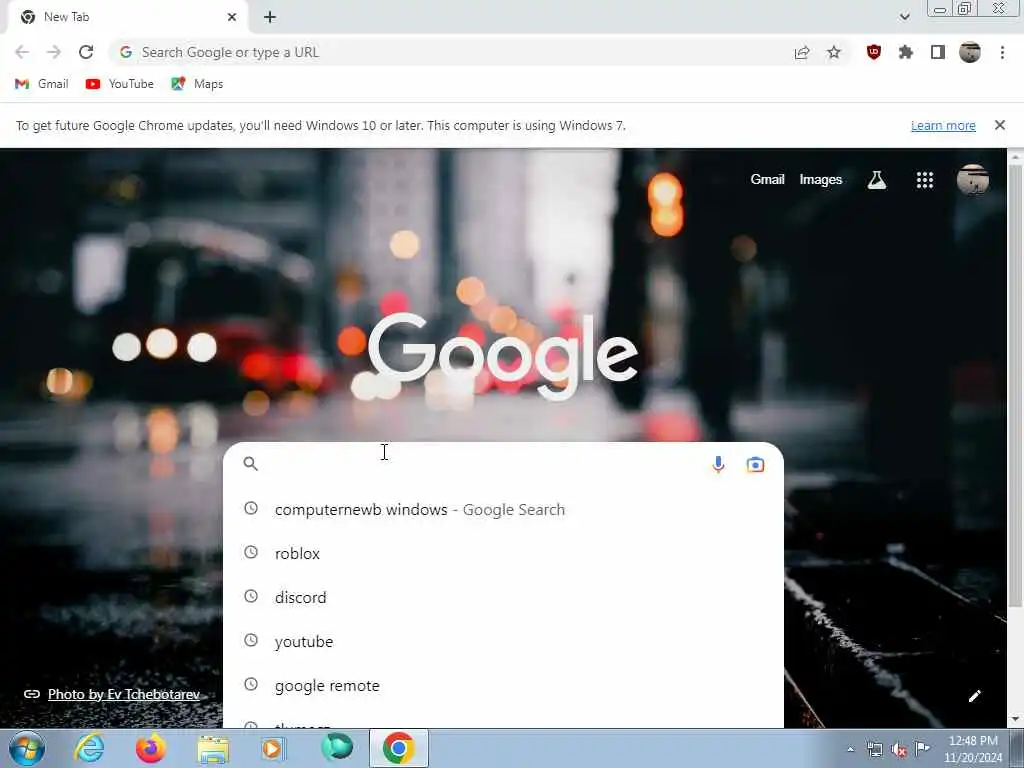Reload the page with the refresh icon
1024x768 pixels.
86,52
